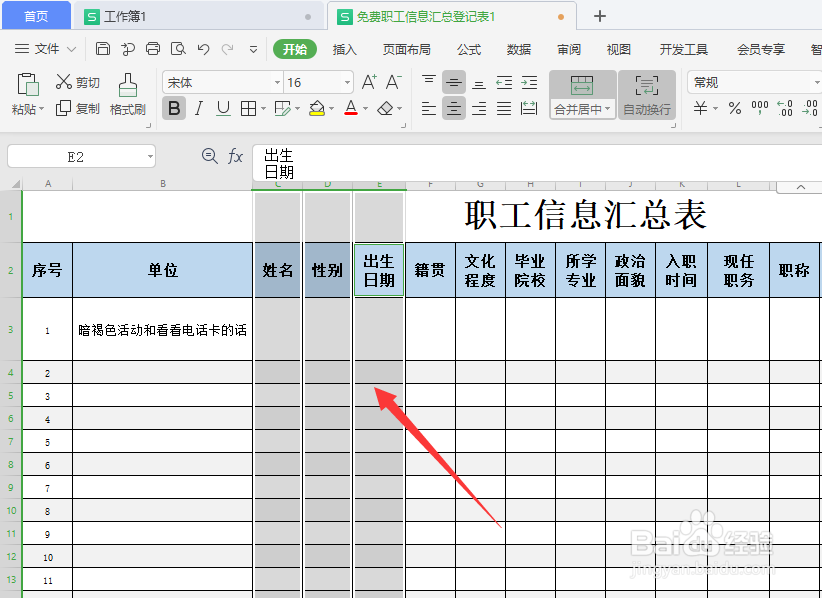Apply the Format Painter tool
This screenshot has height=598, width=822.
[x=127, y=95]
